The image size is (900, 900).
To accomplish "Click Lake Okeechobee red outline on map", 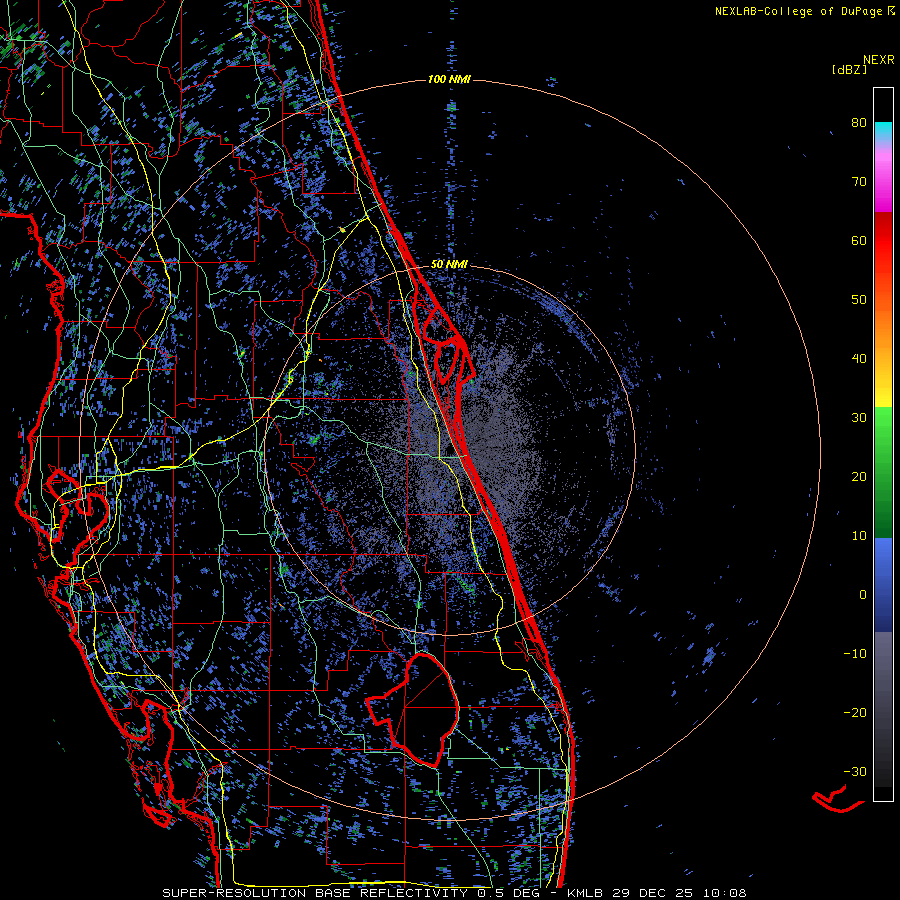I will 413,709.
